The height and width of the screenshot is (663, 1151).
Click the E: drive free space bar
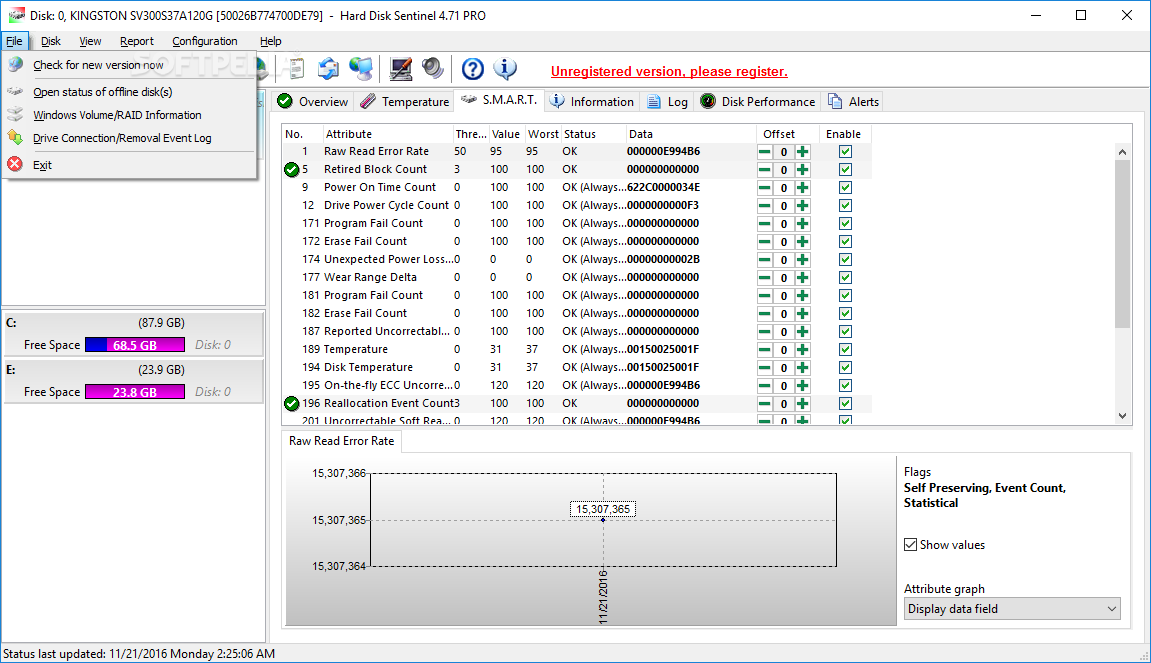coord(135,392)
